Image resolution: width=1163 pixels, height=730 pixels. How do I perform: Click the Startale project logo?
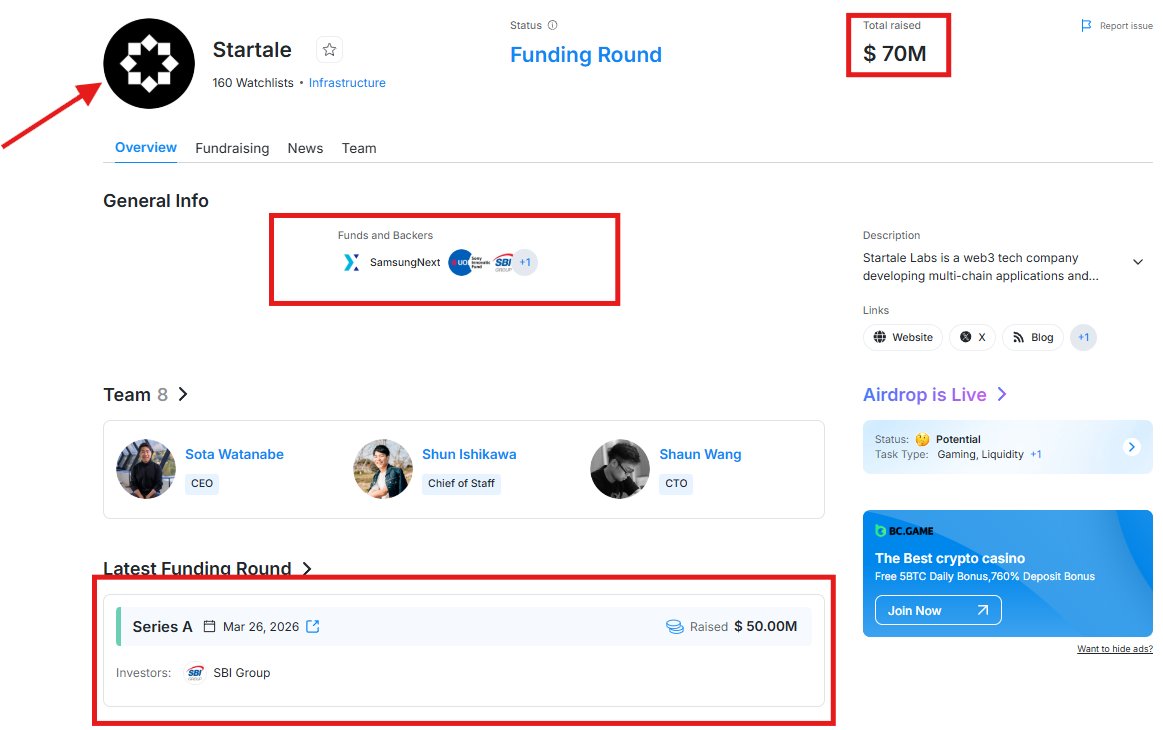click(149, 64)
